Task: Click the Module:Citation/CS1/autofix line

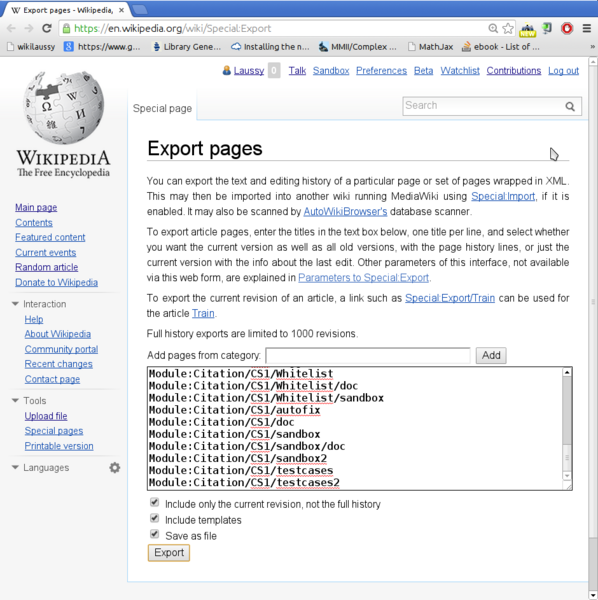Action: tap(235, 410)
